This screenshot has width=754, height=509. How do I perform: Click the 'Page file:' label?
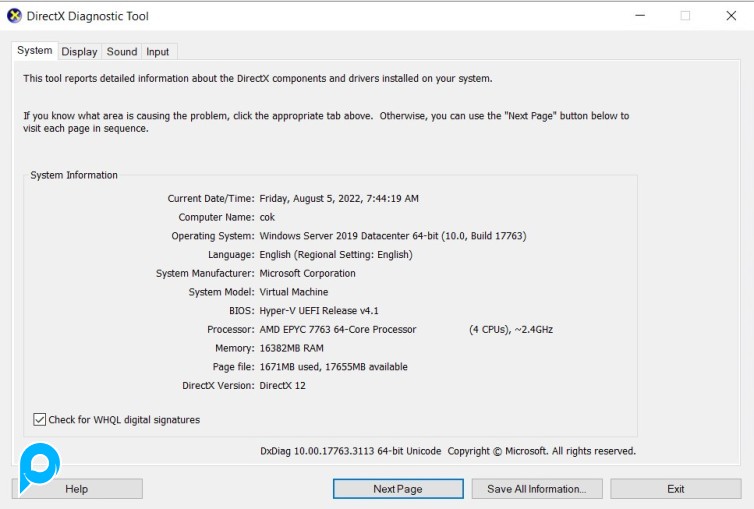pos(233,367)
